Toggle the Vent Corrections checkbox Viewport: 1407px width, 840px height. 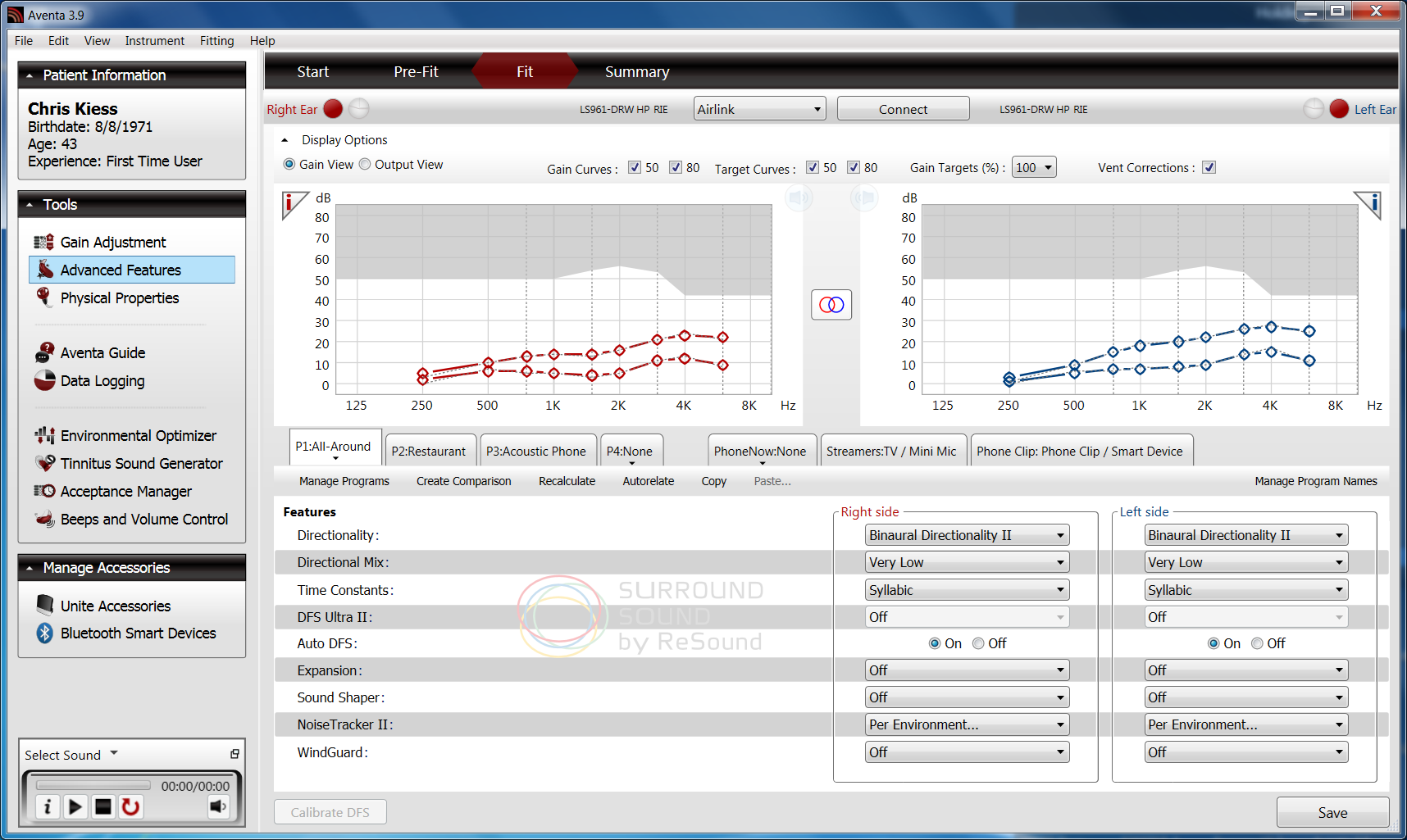[x=1209, y=167]
